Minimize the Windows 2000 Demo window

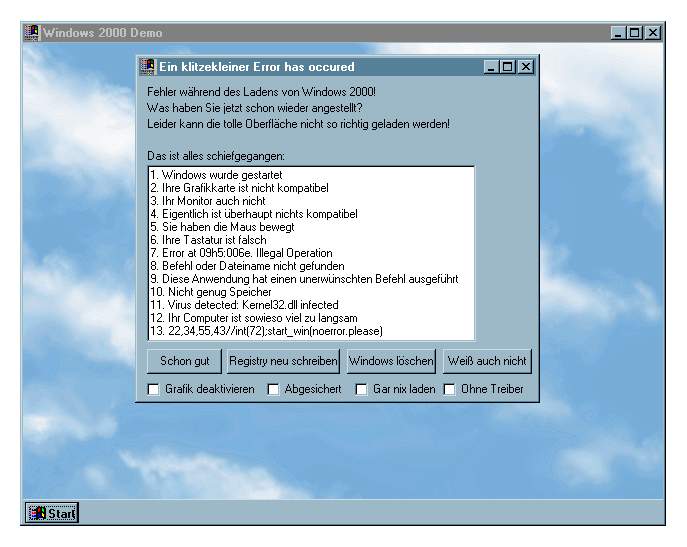click(x=618, y=33)
